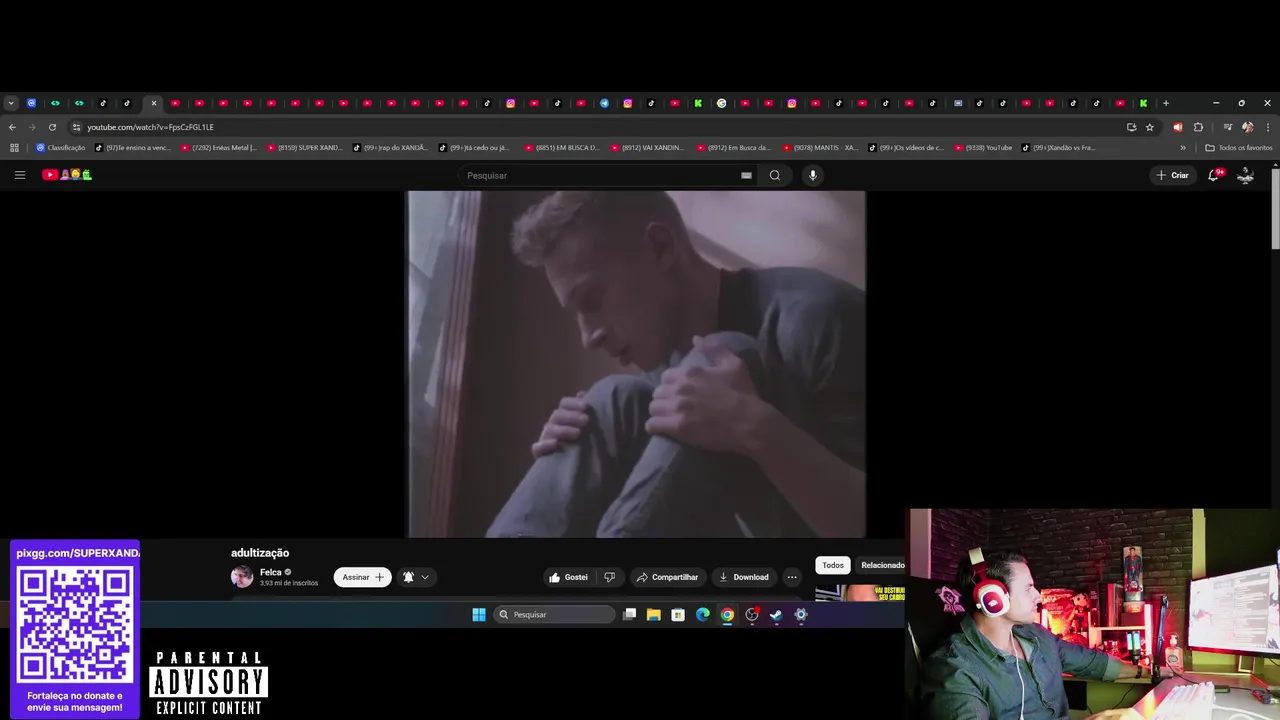Open the Windows Start menu
Viewport: 1280px width, 720px height.
479,614
